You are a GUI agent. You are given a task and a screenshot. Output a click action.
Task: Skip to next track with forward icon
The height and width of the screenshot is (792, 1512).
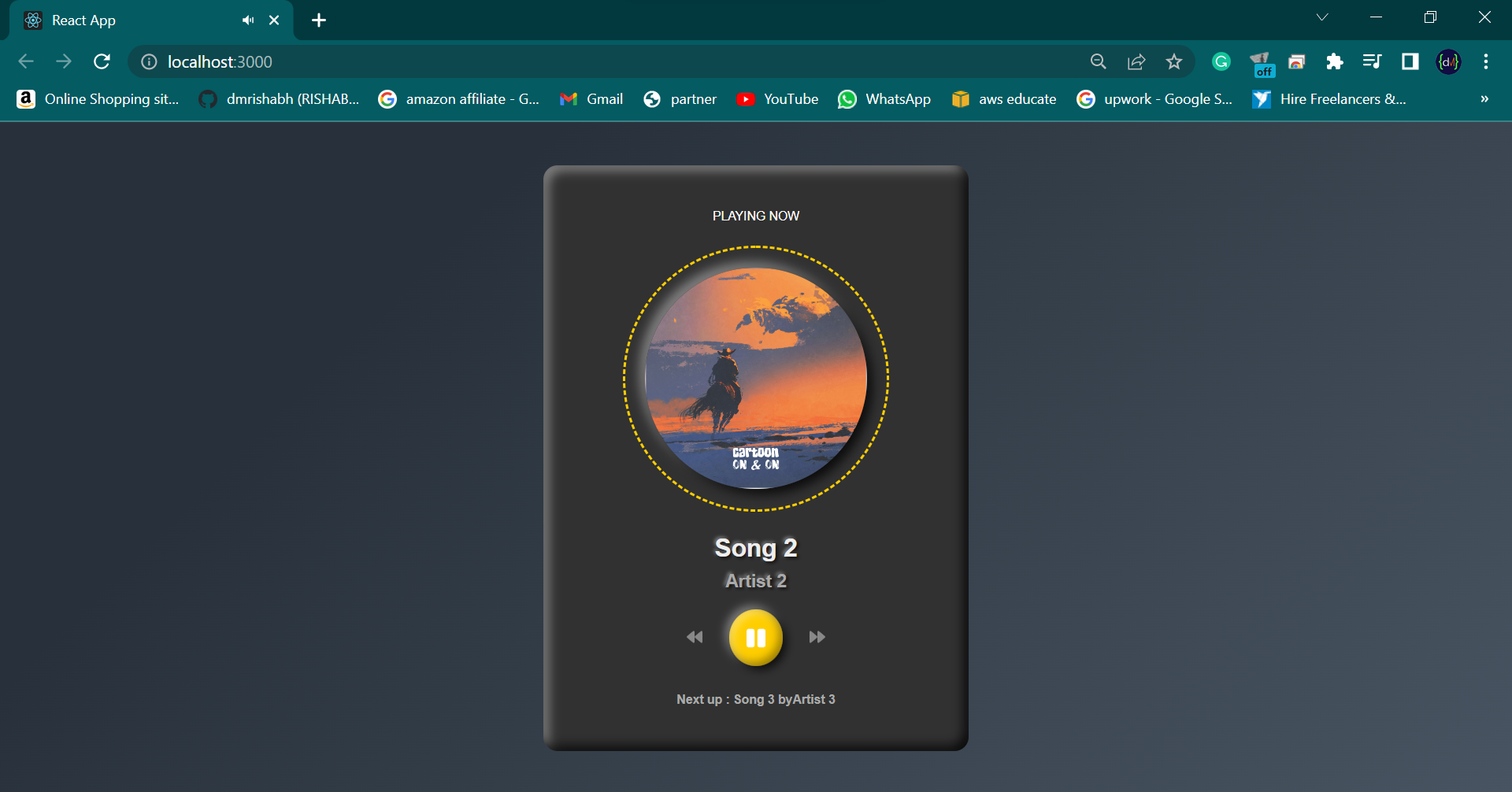coord(817,637)
